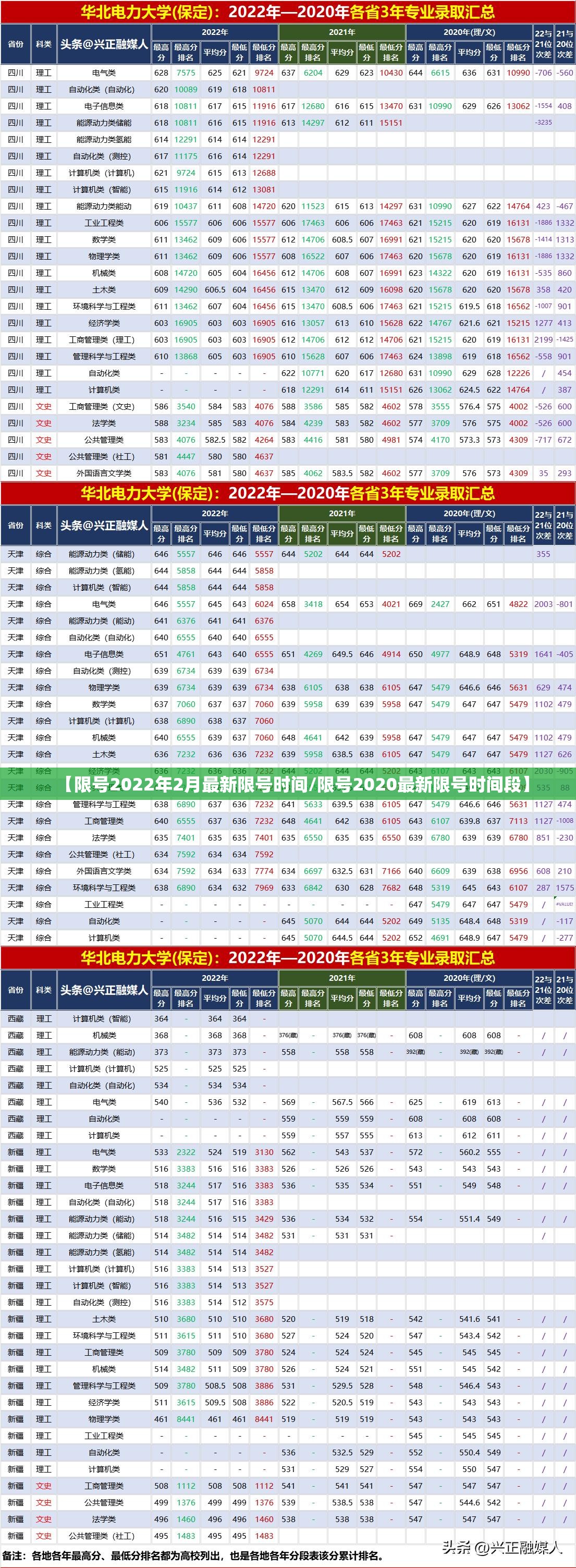Click rank 4447 in 四川 公共管理类（社工）row

coord(186,456)
